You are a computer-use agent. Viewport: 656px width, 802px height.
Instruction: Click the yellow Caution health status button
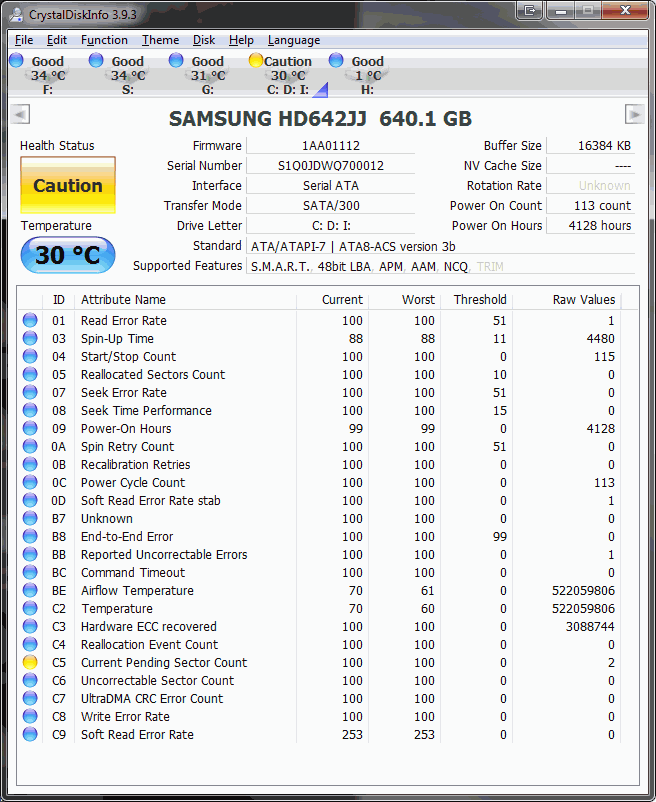click(68, 185)
